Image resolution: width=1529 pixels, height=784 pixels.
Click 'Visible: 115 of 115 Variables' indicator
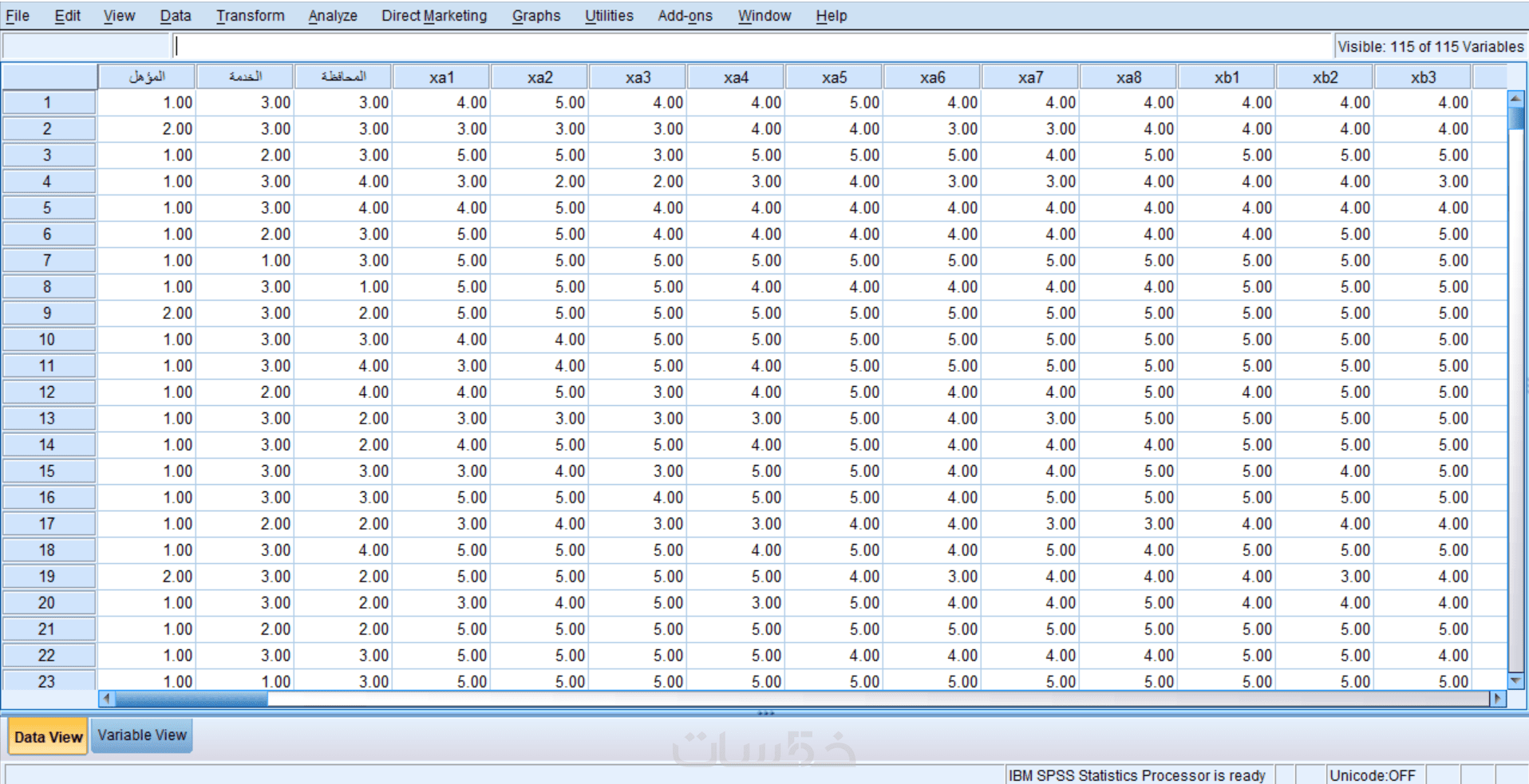(1430, 46)
